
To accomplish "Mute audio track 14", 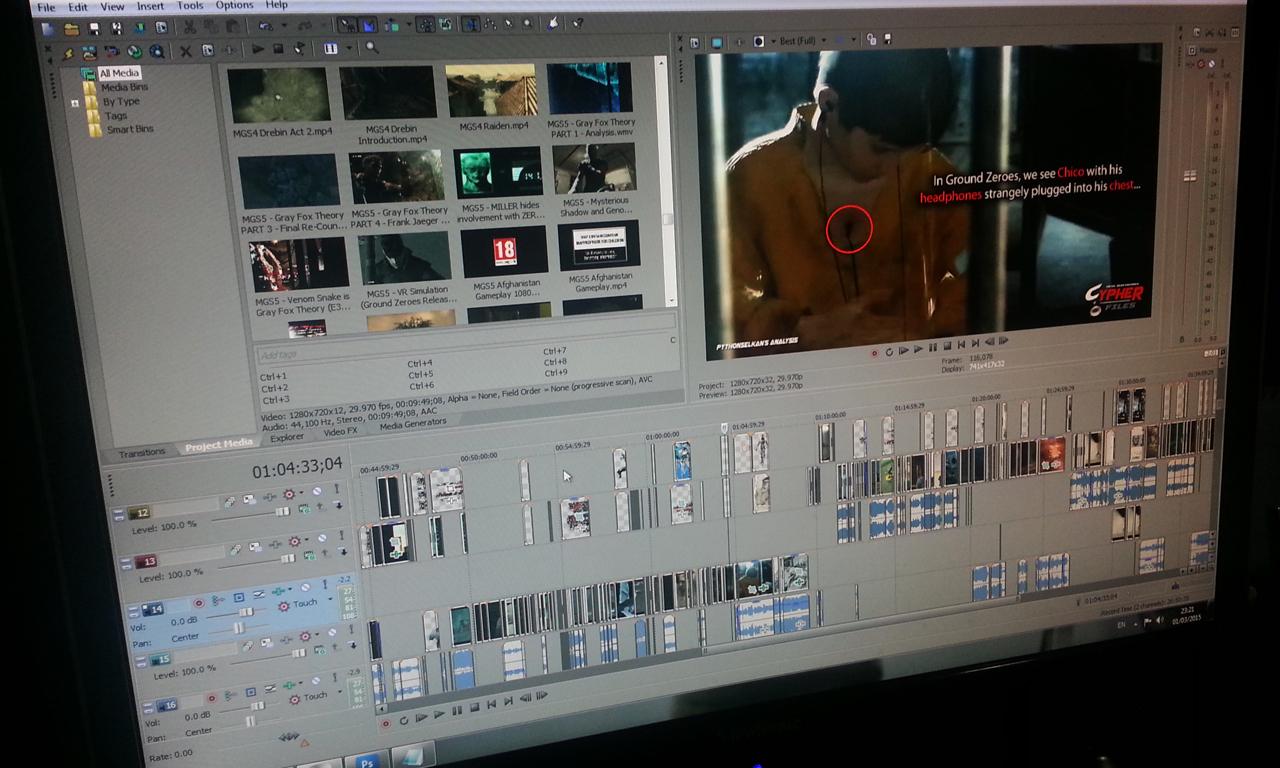I will tap(305, 587).
